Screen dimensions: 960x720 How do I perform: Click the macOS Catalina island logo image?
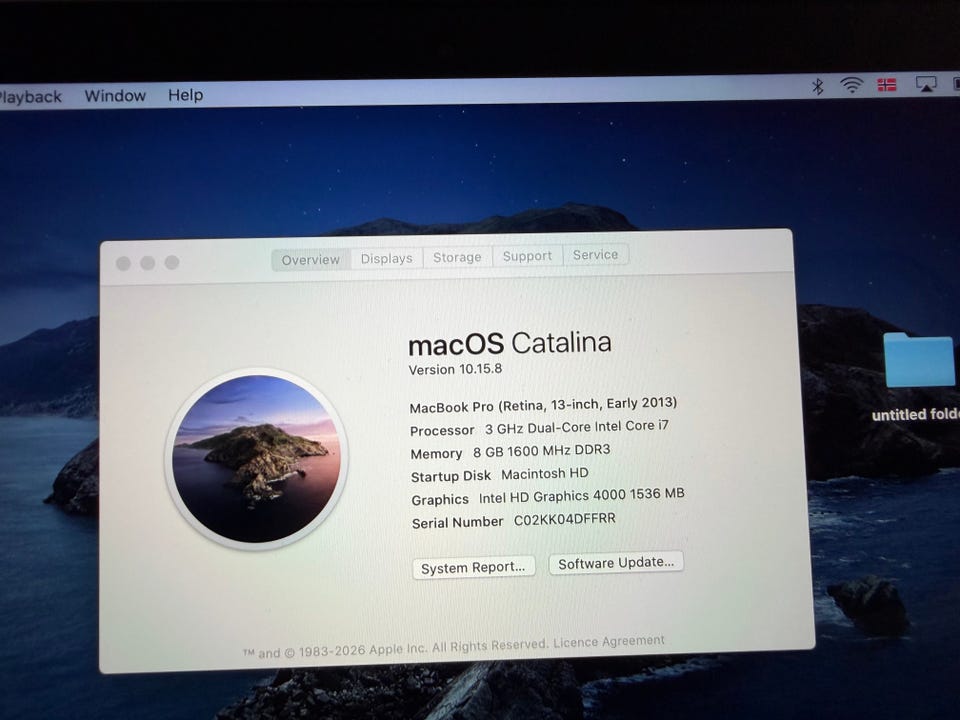[257, 459]
